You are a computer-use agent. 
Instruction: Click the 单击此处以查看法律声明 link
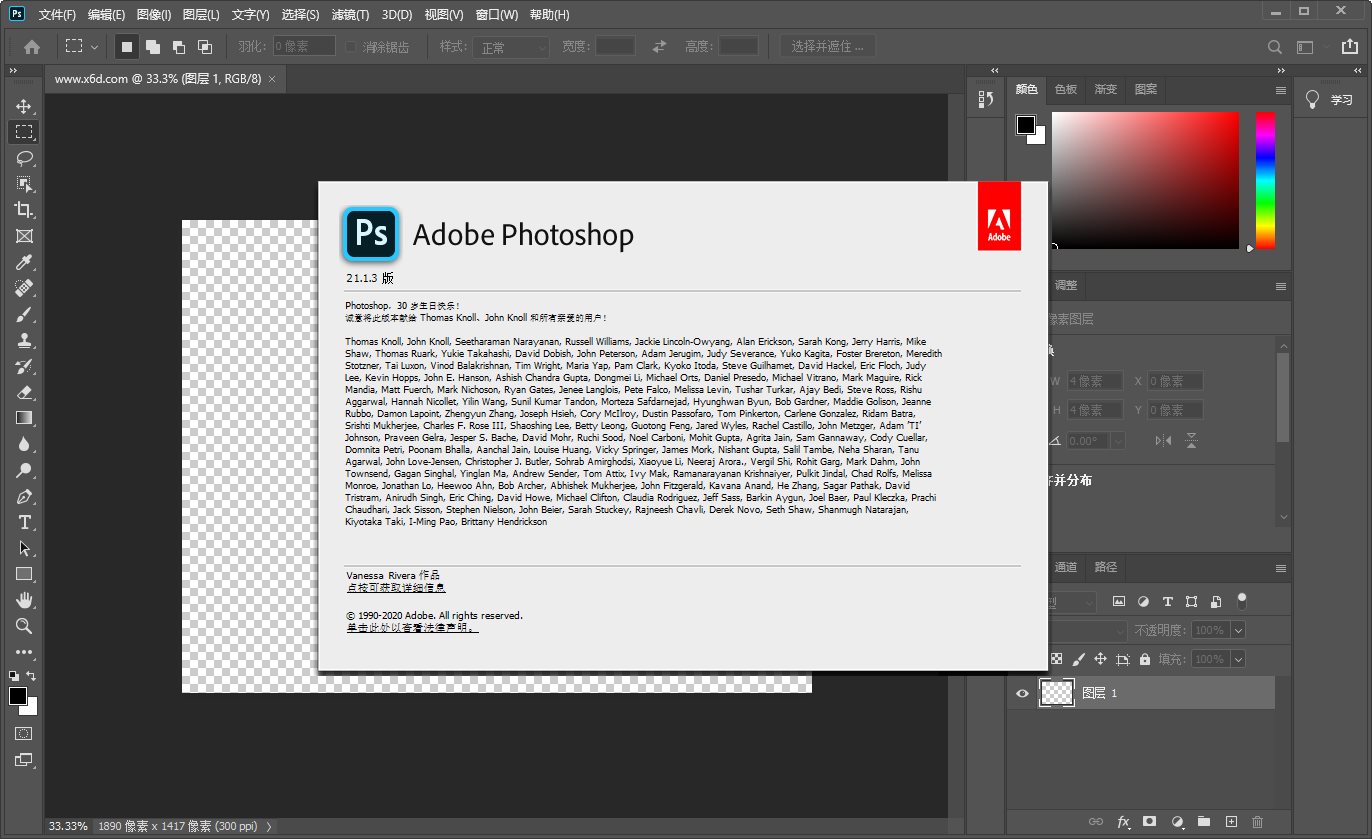coord(413,628)
